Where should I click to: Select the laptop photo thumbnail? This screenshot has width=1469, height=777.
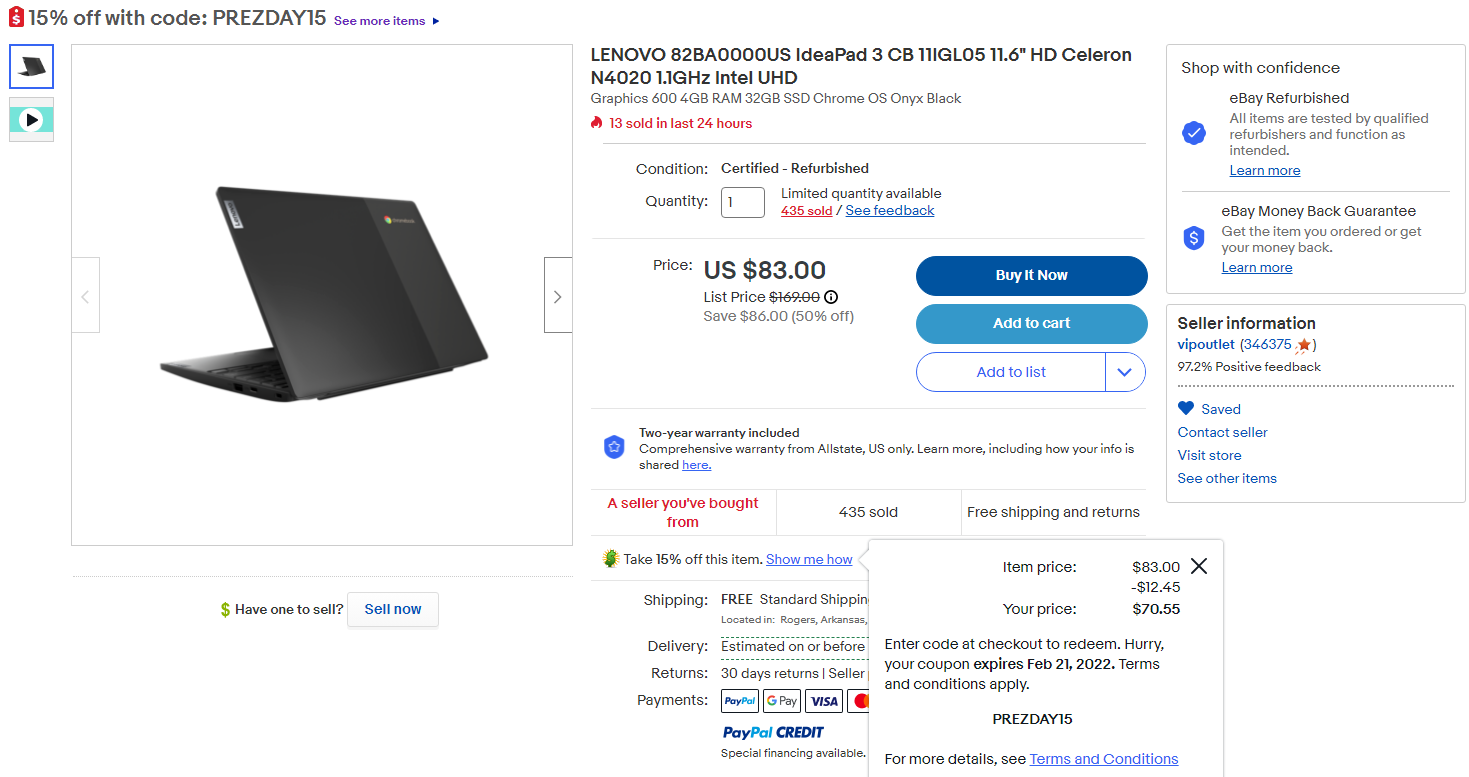click(32, 67)
